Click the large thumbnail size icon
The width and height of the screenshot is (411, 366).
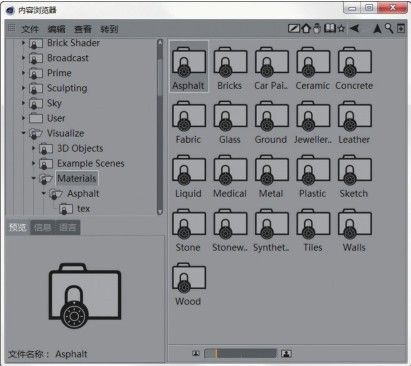coord(286,353)
